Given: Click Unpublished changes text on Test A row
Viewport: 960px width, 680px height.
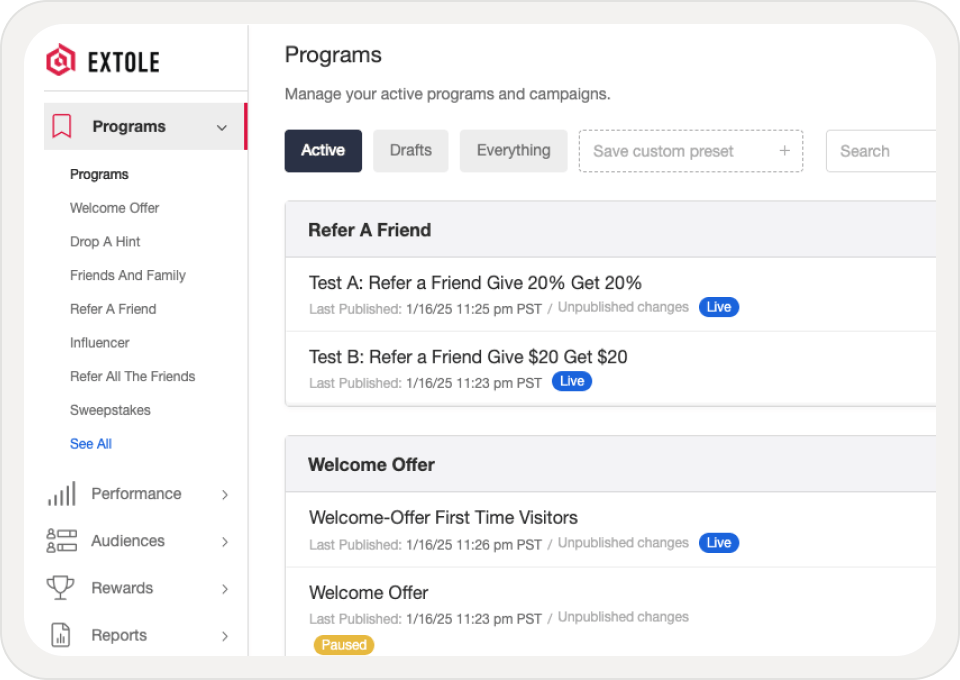Looking at the screenshot, I should click(623, 307).
